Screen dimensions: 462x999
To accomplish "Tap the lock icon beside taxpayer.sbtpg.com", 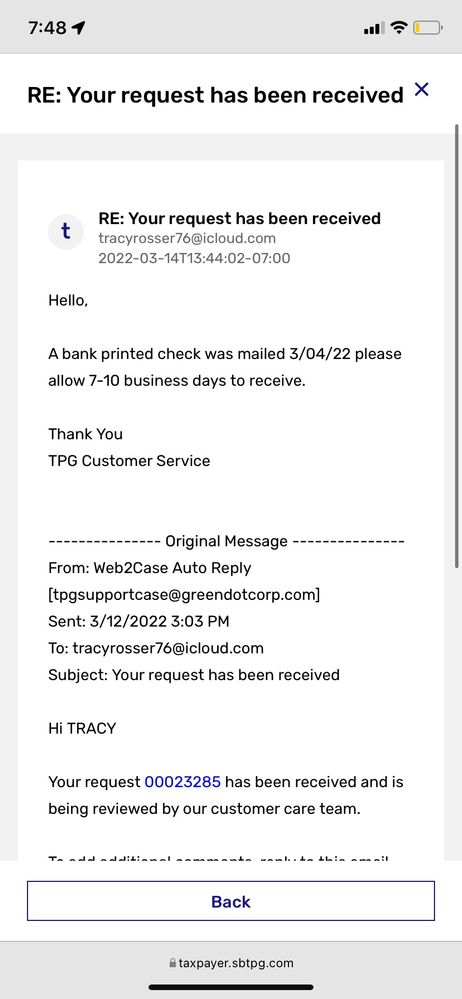I will (x=173, y=963).
